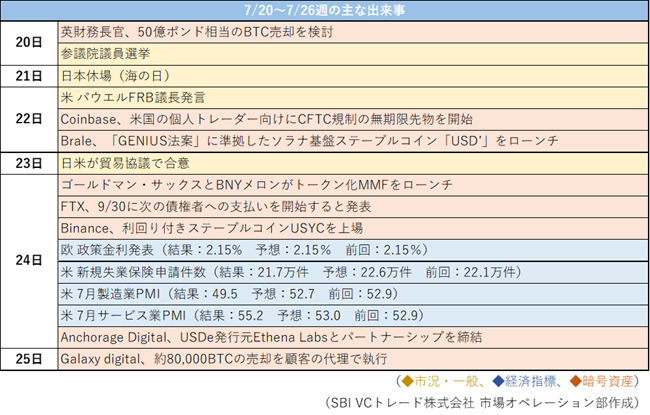Click the Binance USYC上場 row

click(353, 228)
